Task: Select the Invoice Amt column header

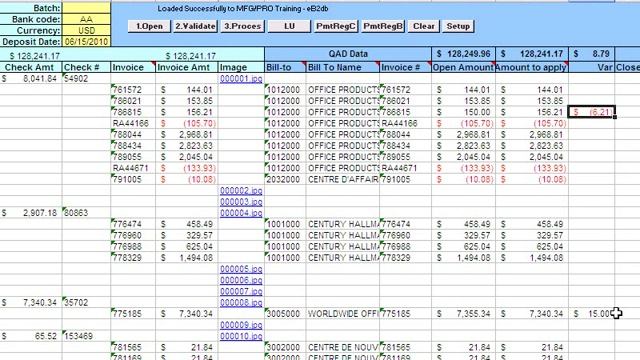Action: [187, 67]
